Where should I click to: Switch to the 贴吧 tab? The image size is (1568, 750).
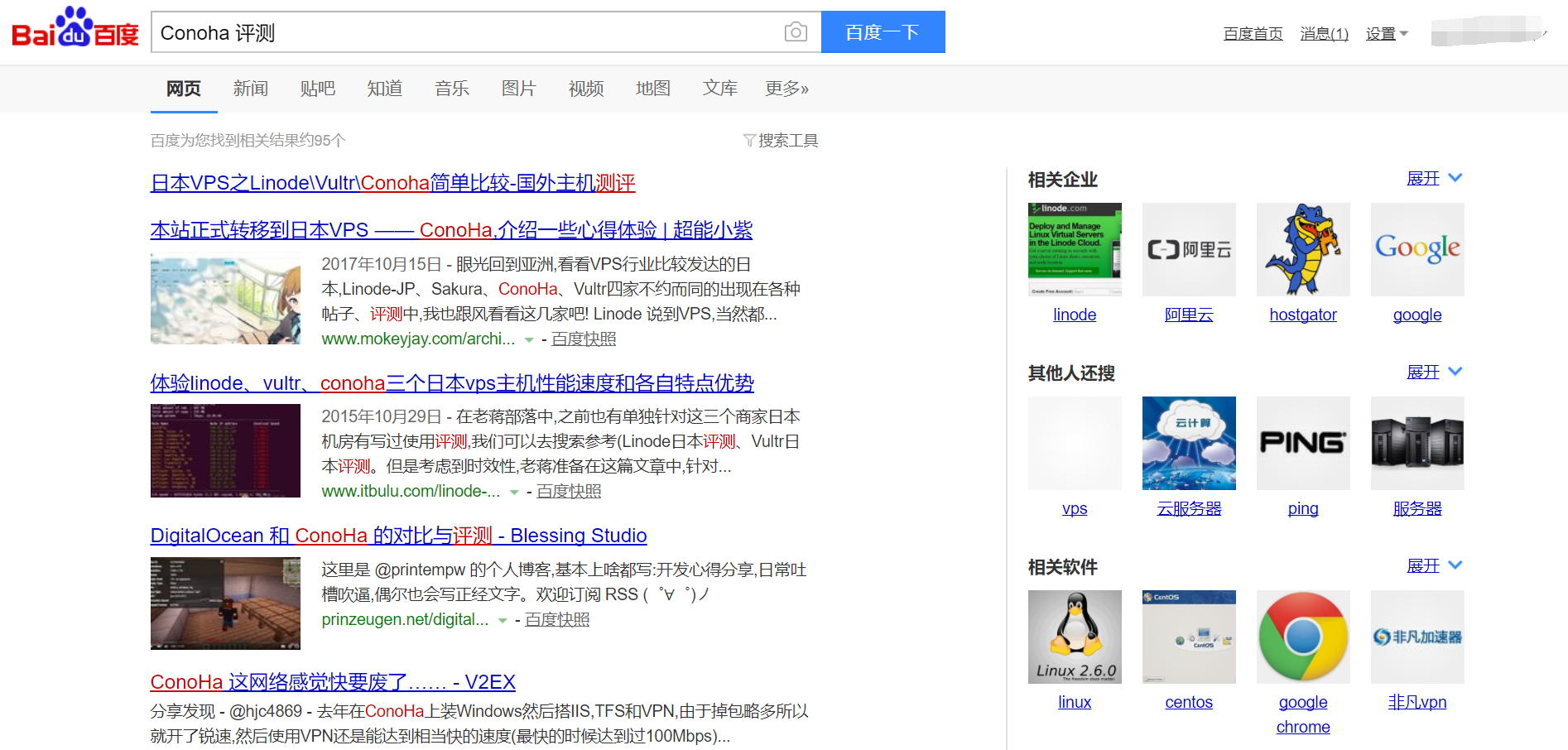tap(318, 89)
